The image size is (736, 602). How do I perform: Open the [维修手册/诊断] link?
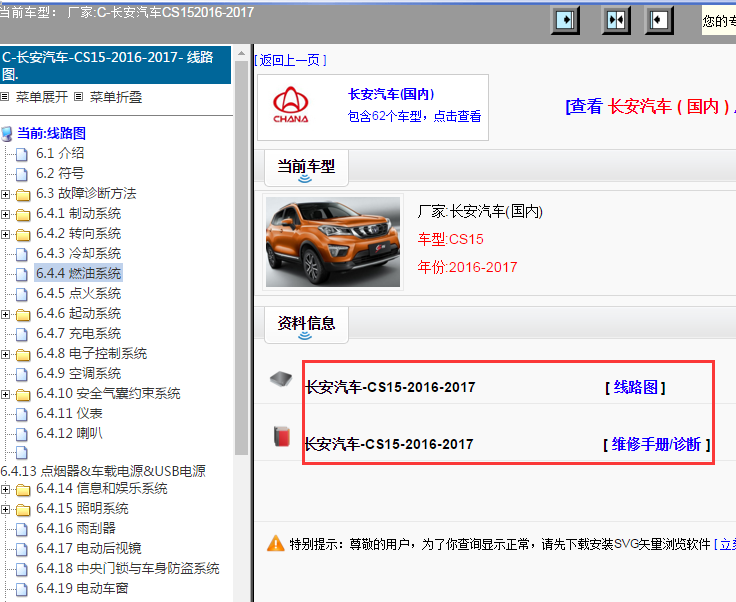(x=656, y=444)
